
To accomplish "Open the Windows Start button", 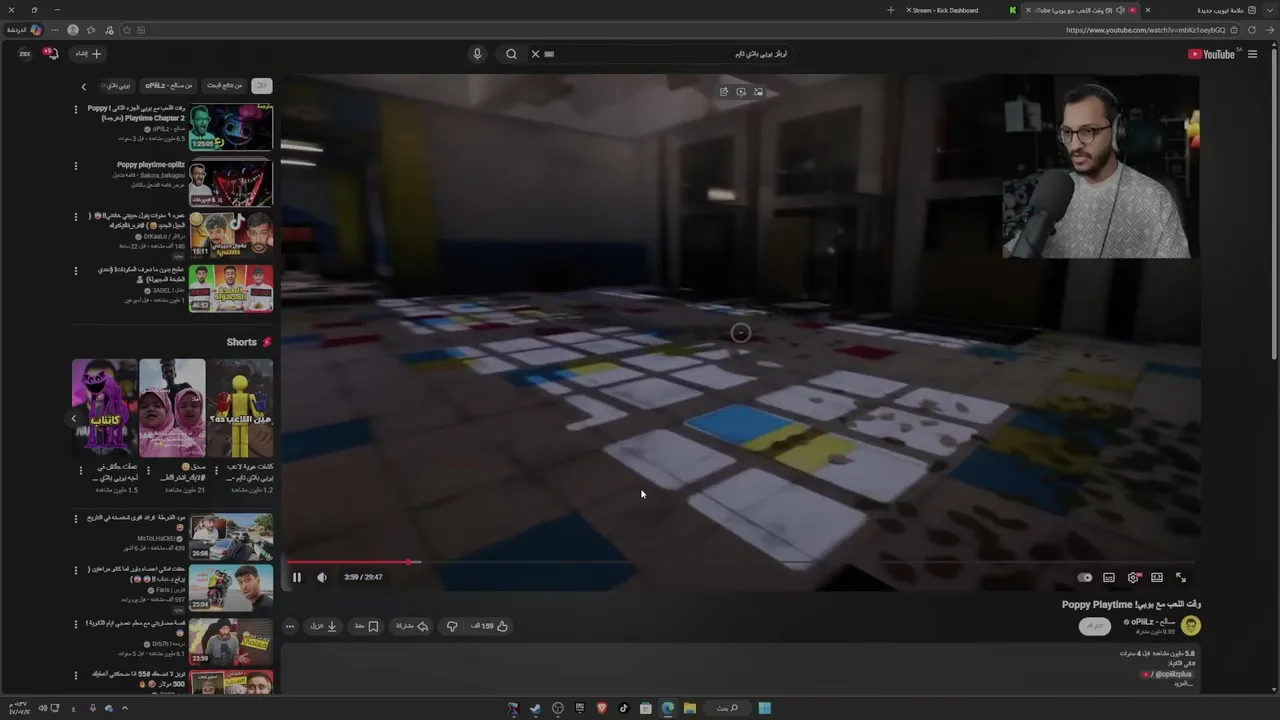I will point(765,708).
